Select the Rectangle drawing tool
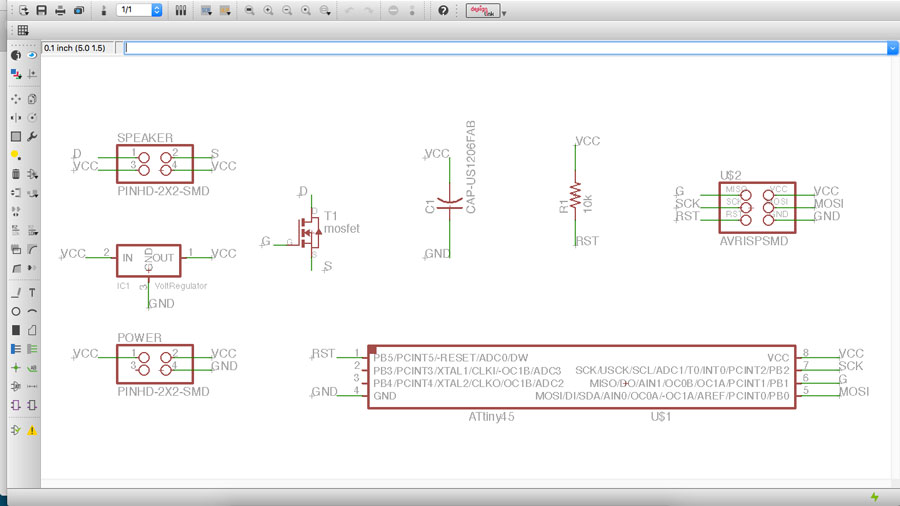Viewport: 900px width, 506px height. 15,330
